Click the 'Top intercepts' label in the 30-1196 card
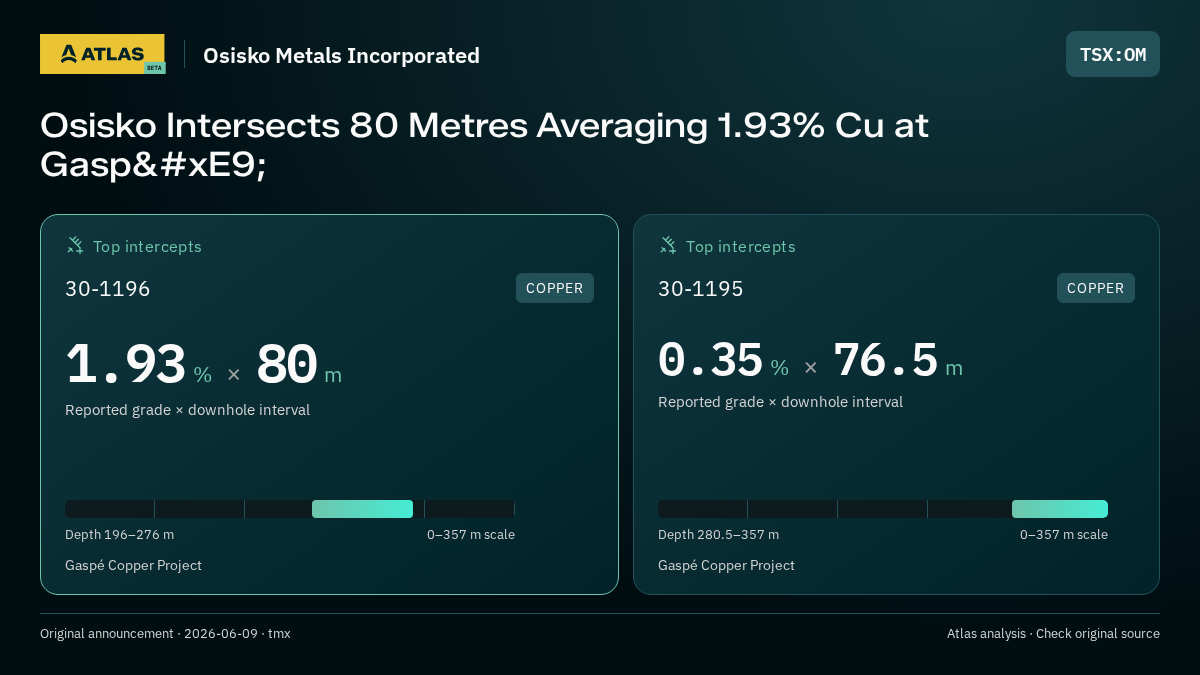1200x675 pixels. point(147,246)
